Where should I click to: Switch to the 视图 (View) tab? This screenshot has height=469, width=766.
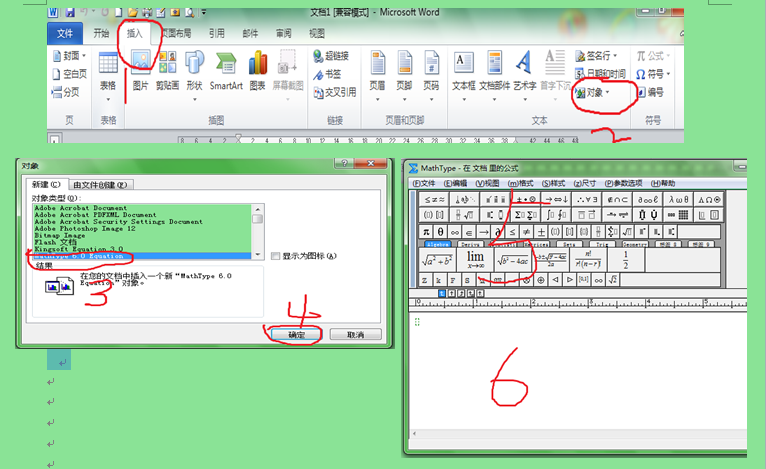[317, 33]
